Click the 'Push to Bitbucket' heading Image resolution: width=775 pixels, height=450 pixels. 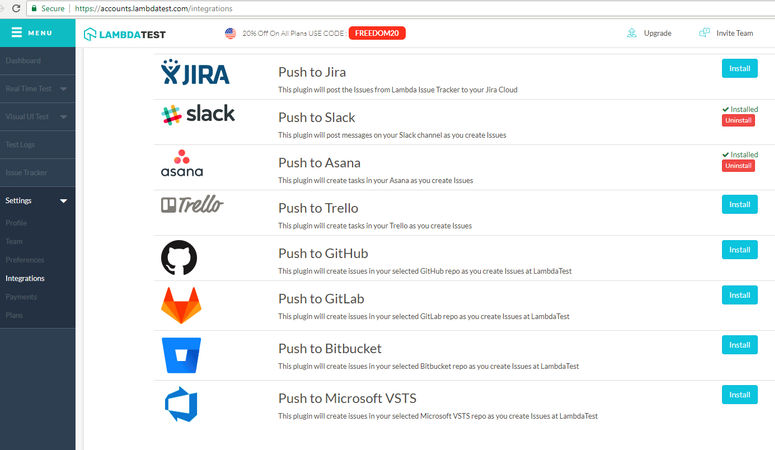click(x=330, y=349)
